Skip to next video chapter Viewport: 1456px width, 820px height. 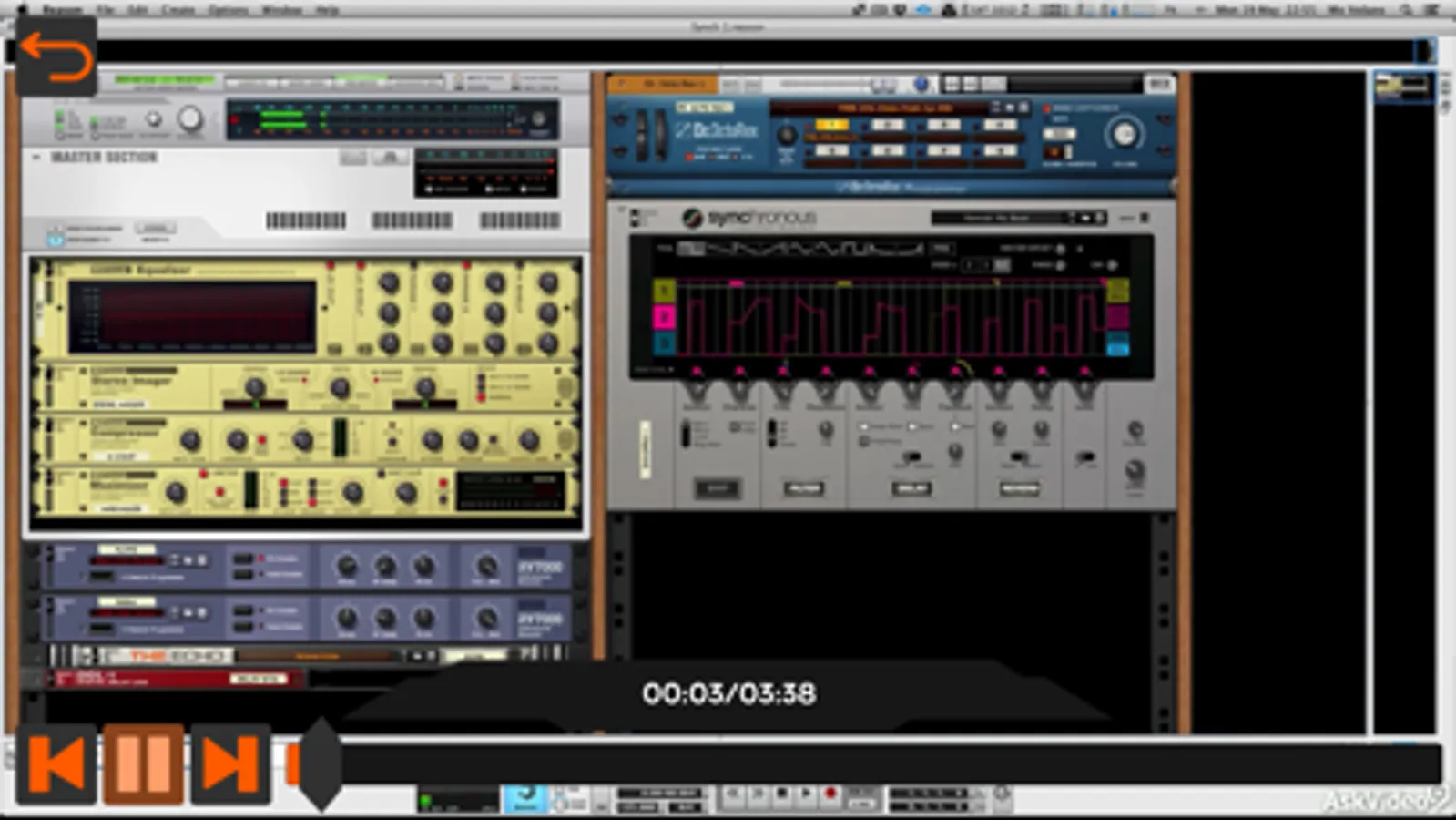230,764
